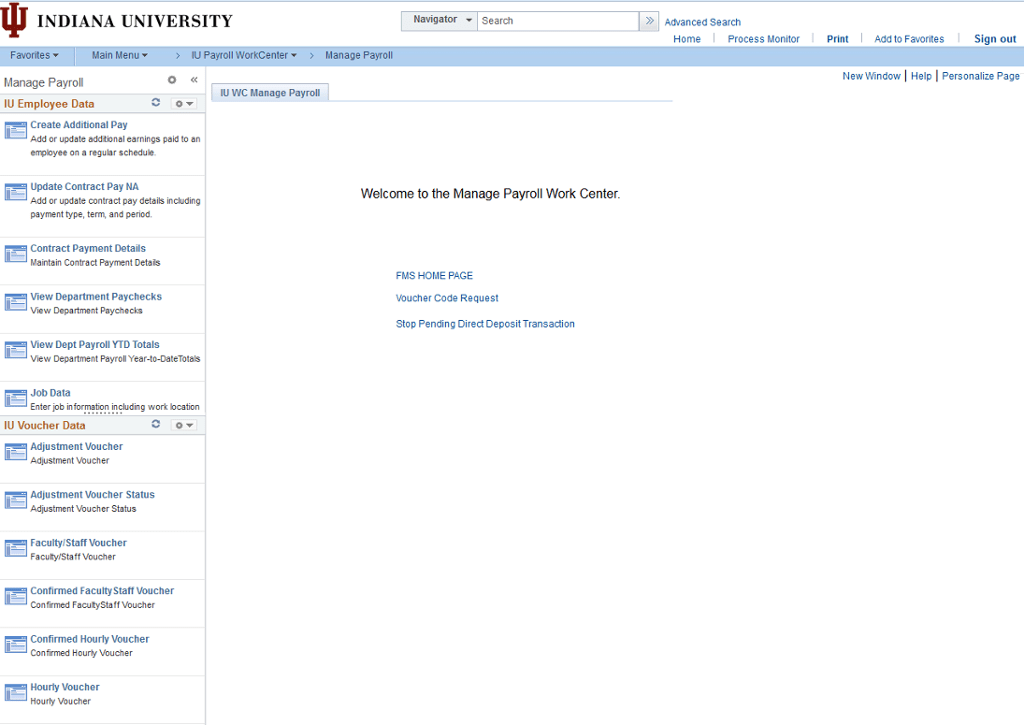Click Personalize Page link

pyautogui.click(x=980, y=76)
